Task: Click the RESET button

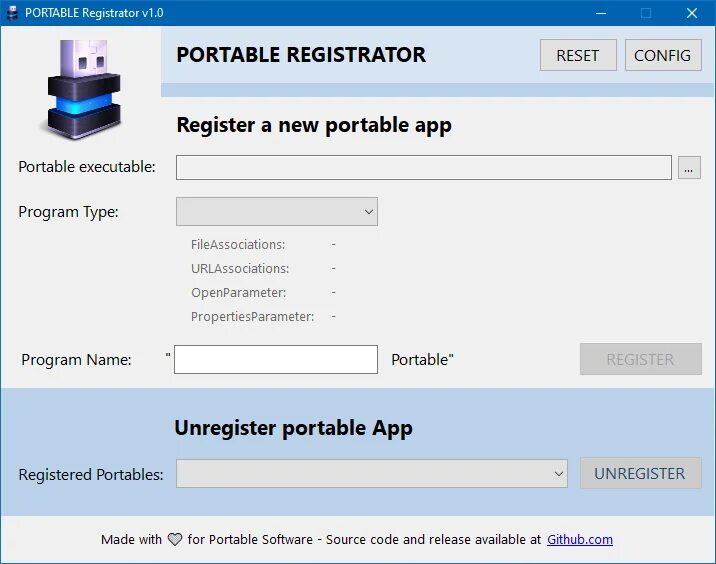Action: click(578, 55)
